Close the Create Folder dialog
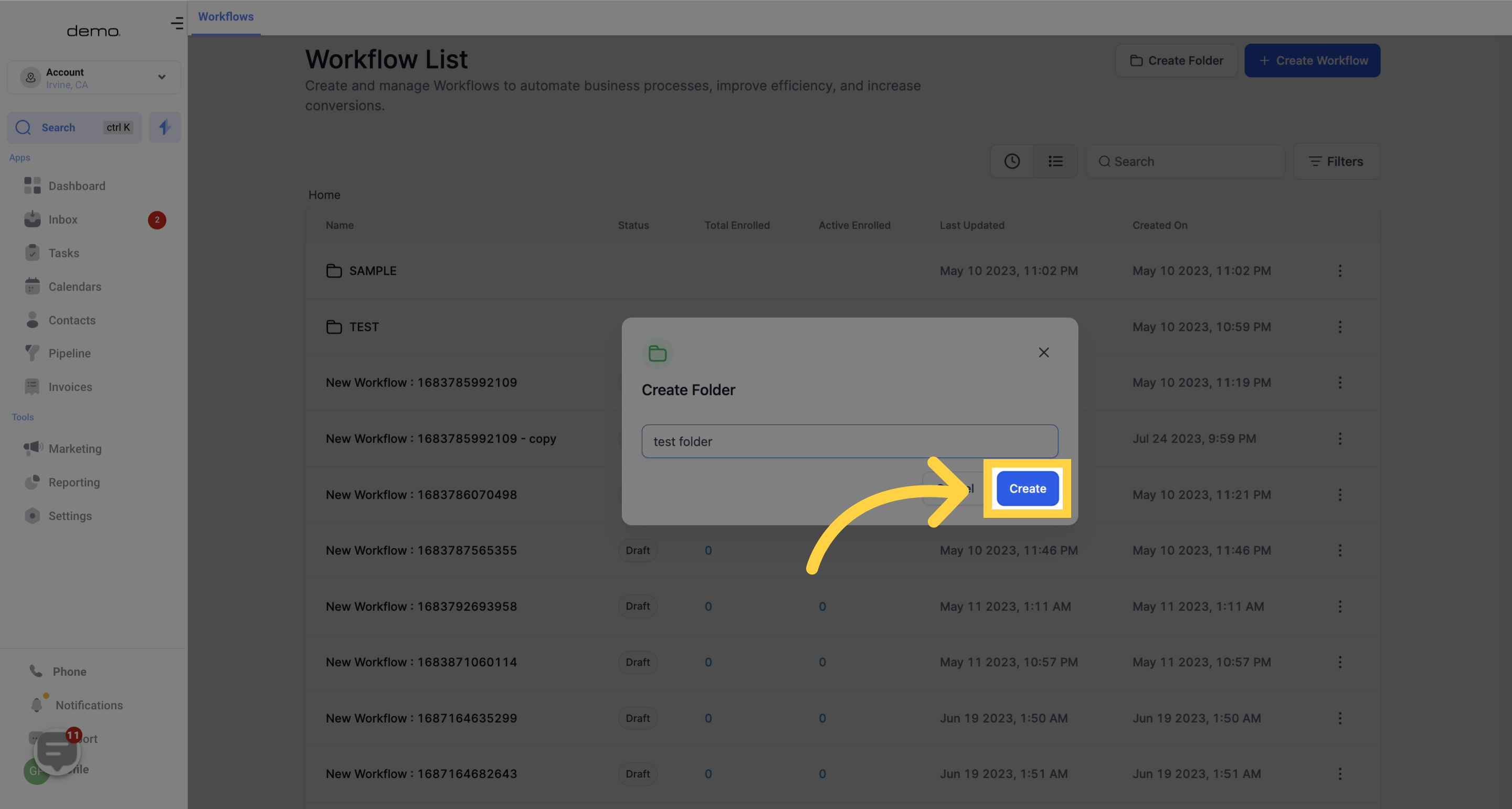The width and height of the screenshot is (1512, 809). [x=1044, y=352]
